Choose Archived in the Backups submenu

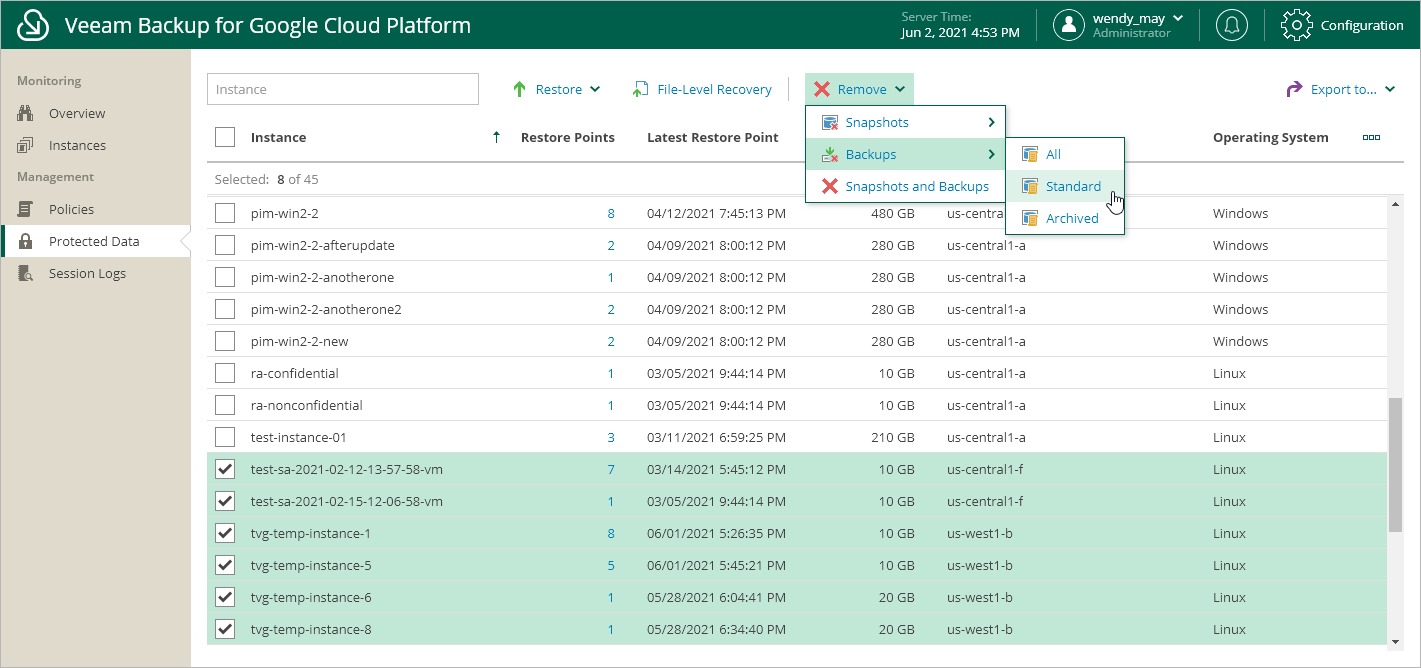pyautogui.click(x=1065, y=218)
